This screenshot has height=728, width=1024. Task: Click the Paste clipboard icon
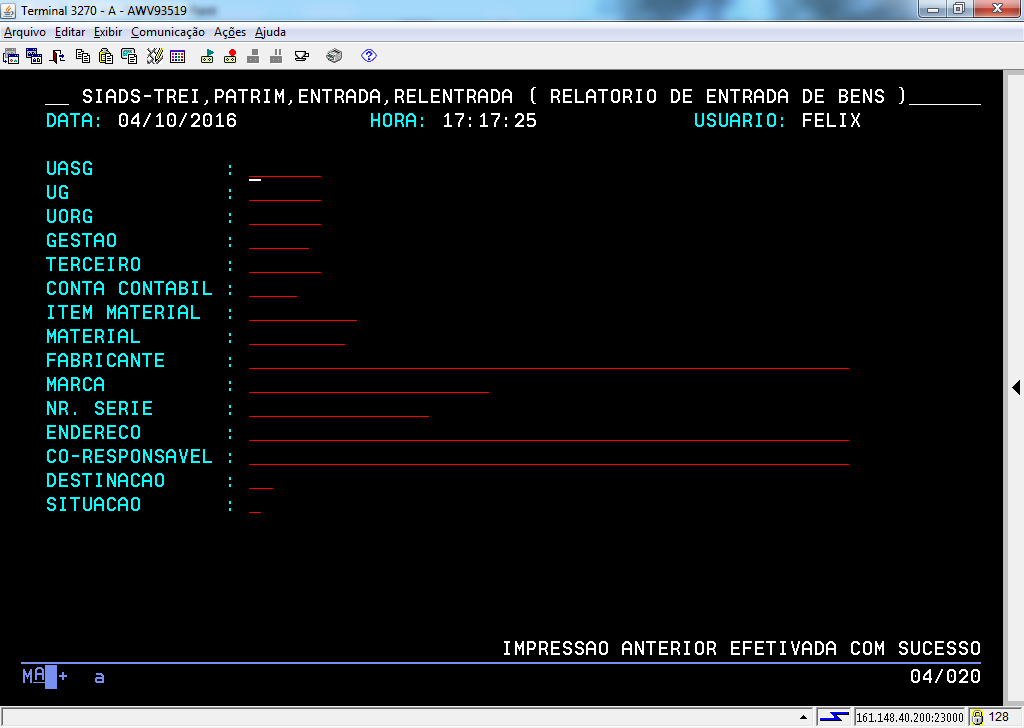click(106, 56)
